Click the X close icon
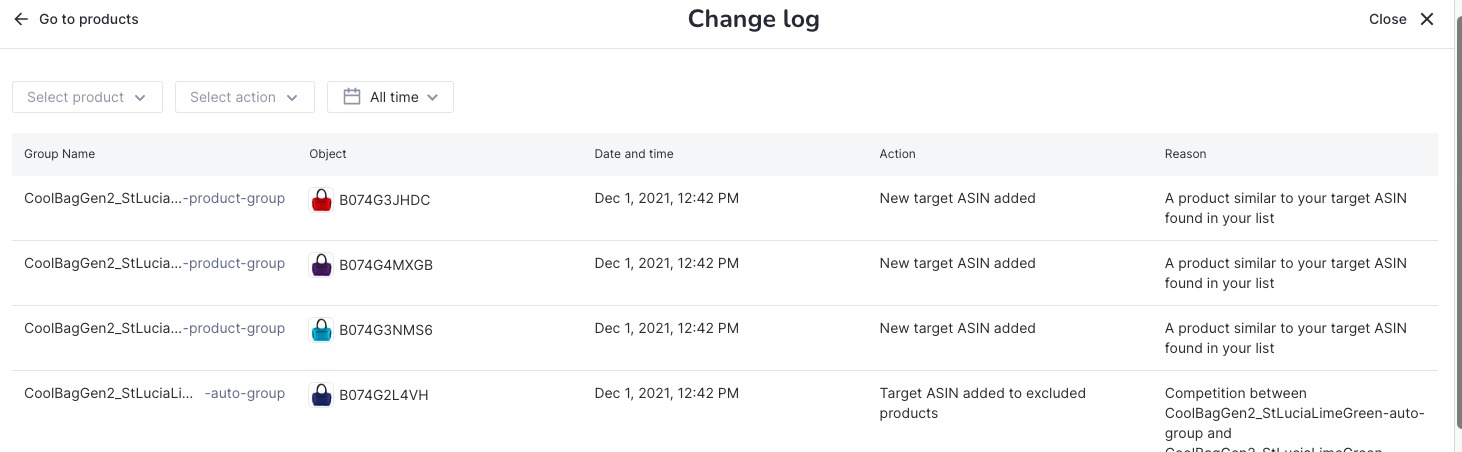The image size is (1462, 452). point(1427,19)
